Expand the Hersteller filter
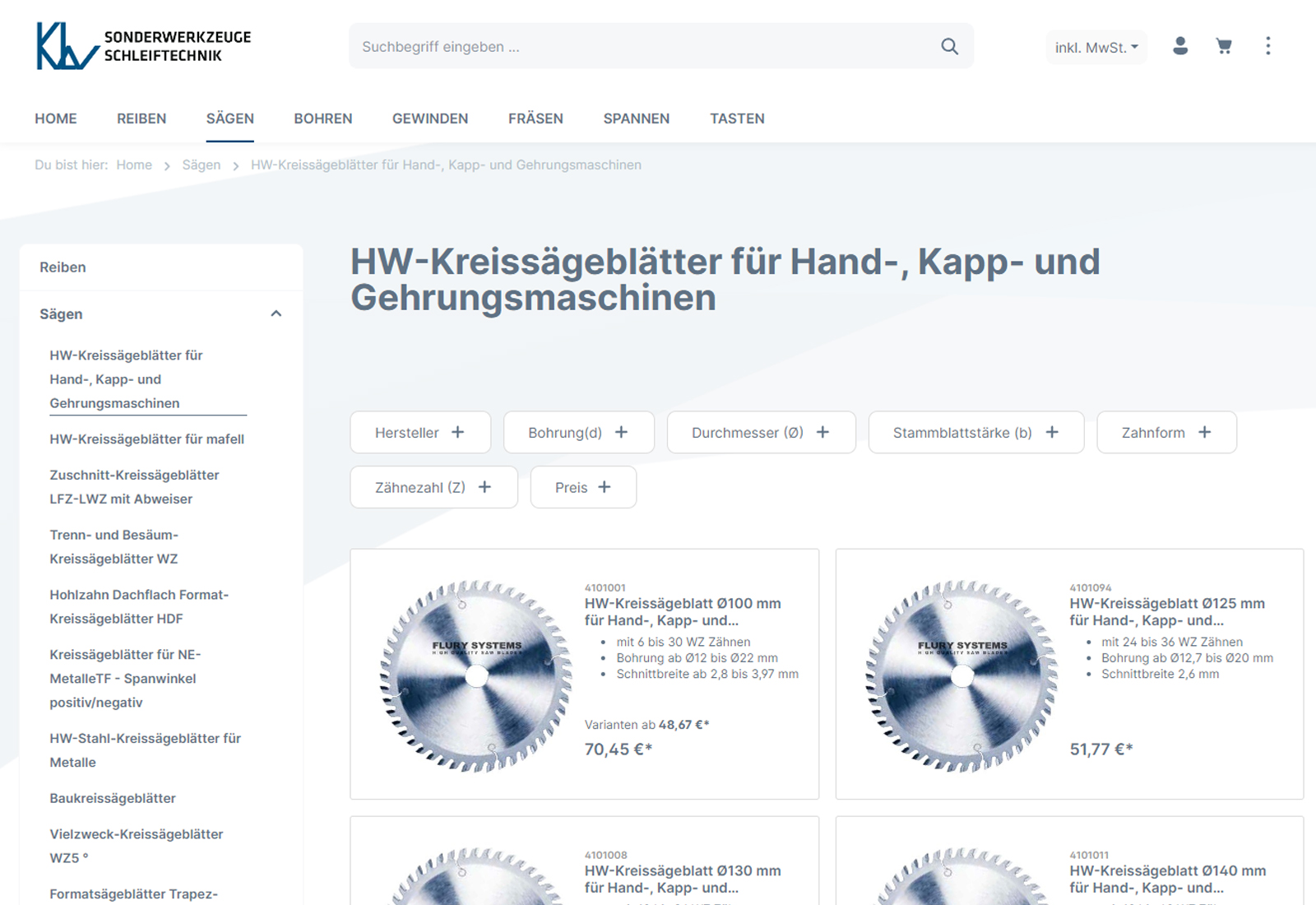The height and width of the screenshot is (905, 1316). pos(420,433)
